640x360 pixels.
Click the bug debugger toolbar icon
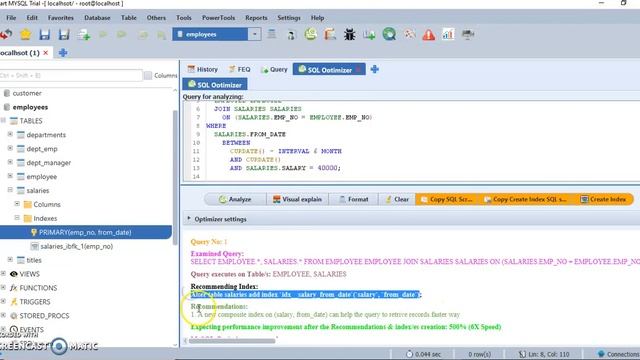click(349, 35)
